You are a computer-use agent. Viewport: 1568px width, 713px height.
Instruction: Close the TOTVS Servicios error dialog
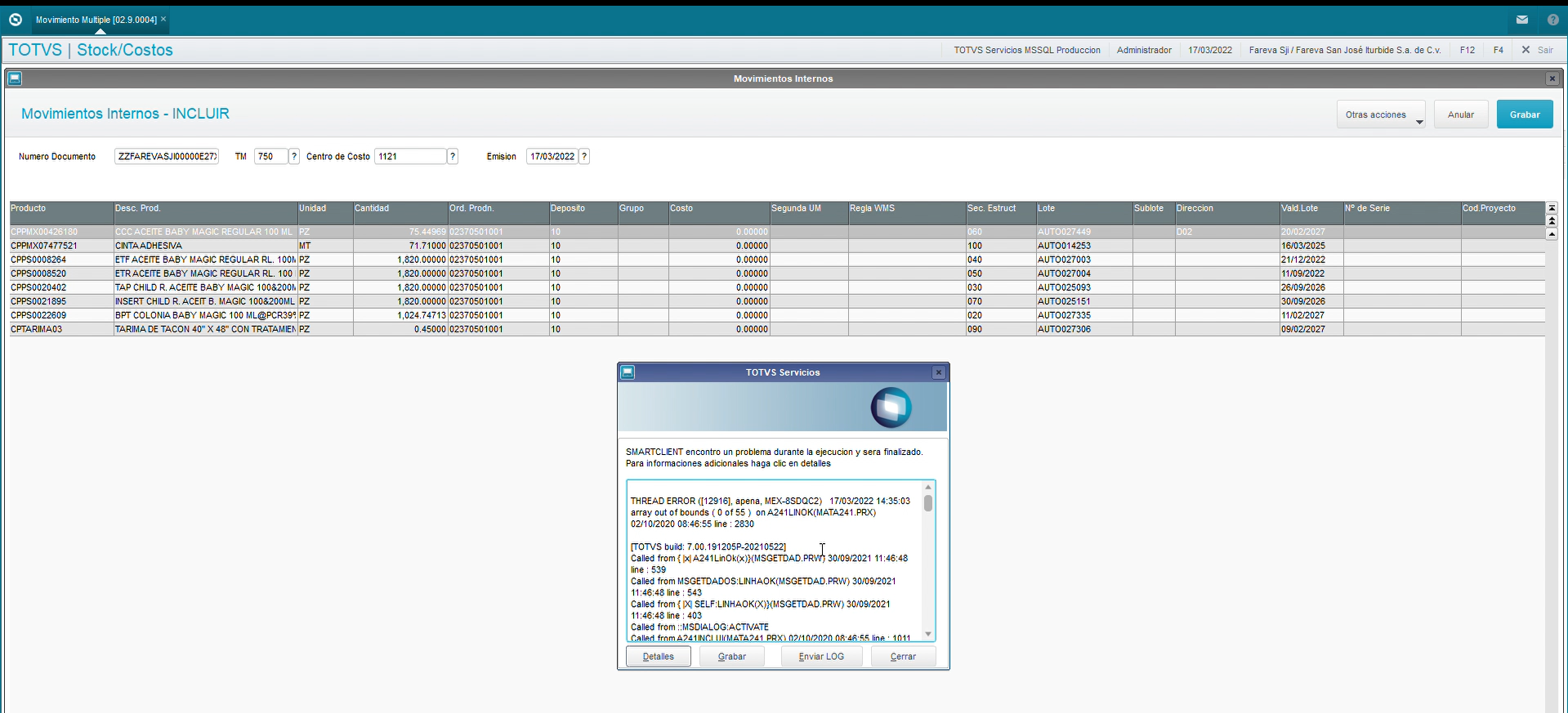(x=939, y=372)
